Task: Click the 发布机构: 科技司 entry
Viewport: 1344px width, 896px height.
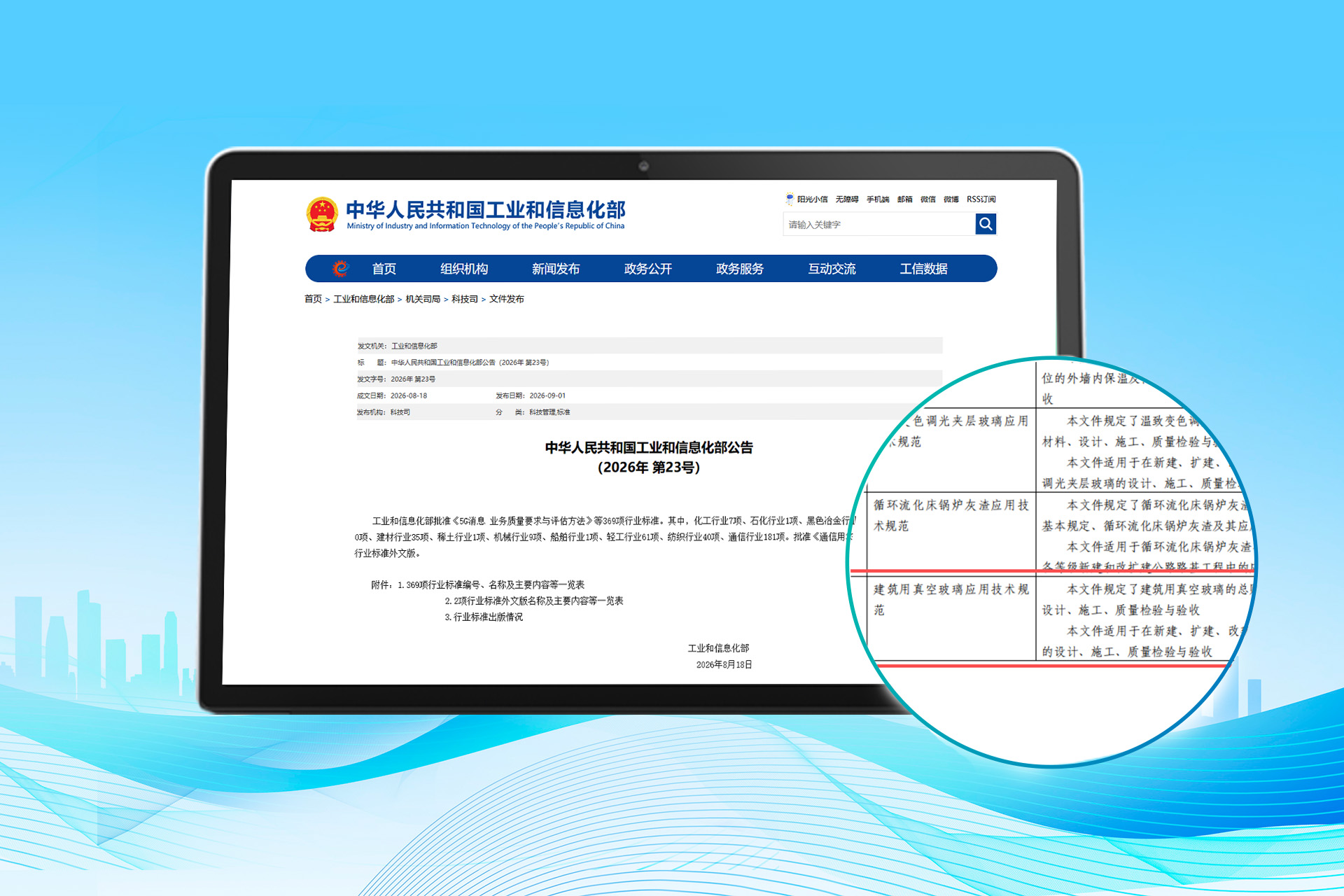Action: click(384, 412)
